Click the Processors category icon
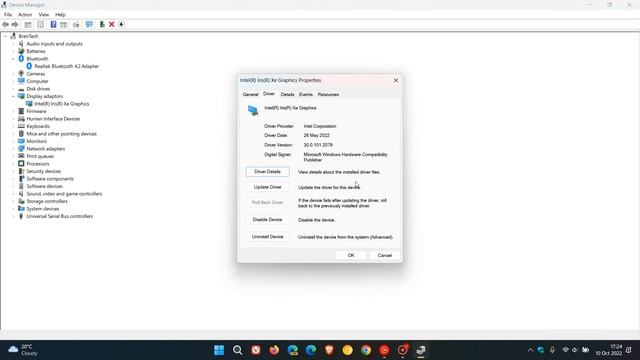This screenshot has height=360, width=640. coord(21,164)
